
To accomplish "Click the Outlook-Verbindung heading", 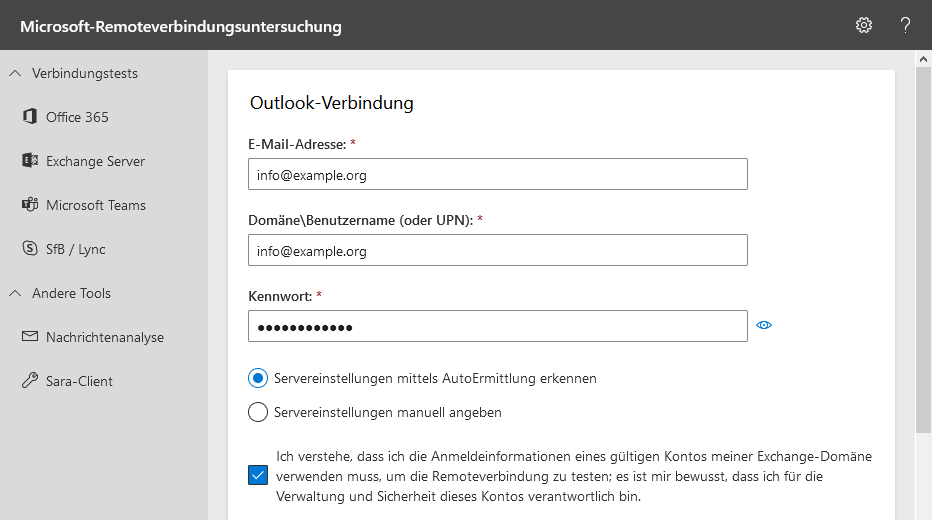I will 332,103.
